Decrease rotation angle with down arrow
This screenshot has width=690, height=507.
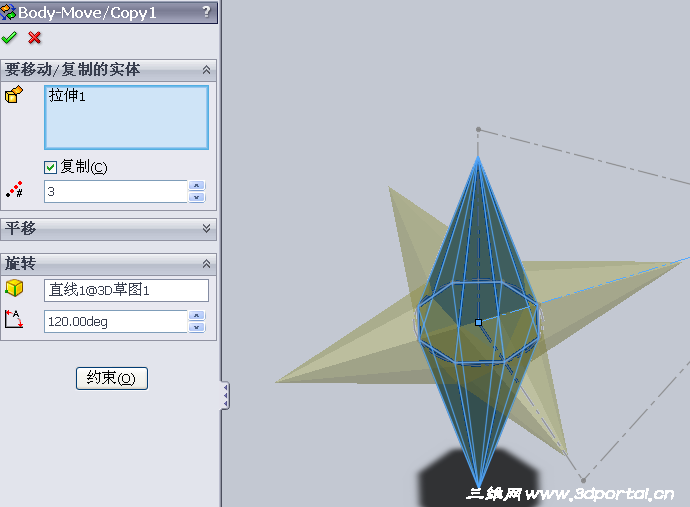[197, 327]
